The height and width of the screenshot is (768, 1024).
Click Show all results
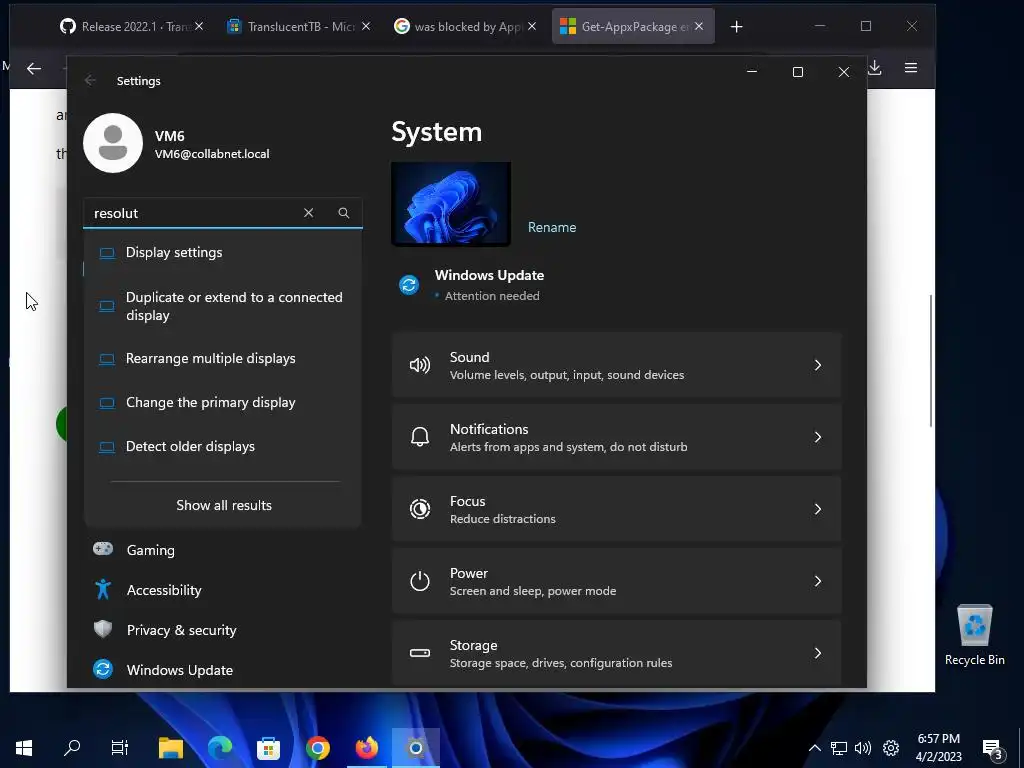coord(223,505)
